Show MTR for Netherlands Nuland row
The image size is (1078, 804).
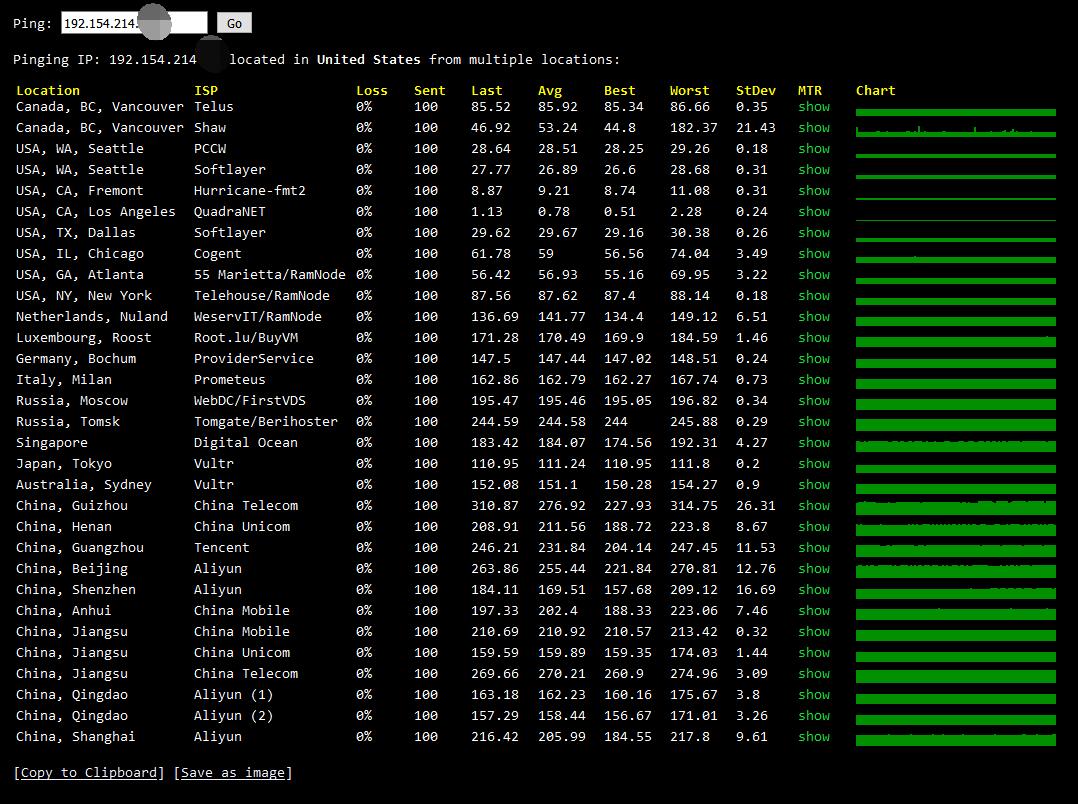pos(814,316)
